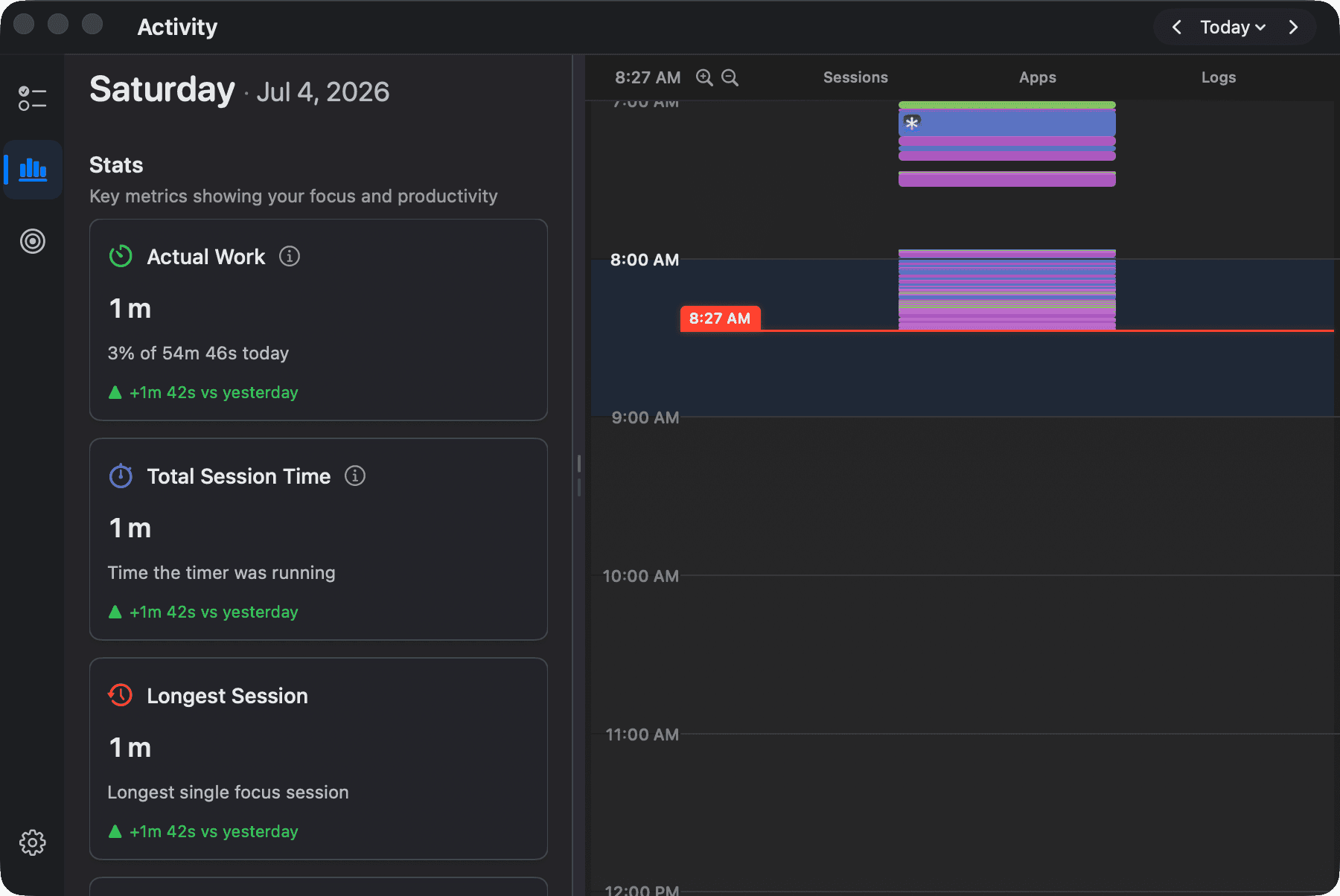The height and width of the screenshot is (896, 1340).
Task: Click the red 8:27 AM current time marker
Action: click(x=720, y=319)
